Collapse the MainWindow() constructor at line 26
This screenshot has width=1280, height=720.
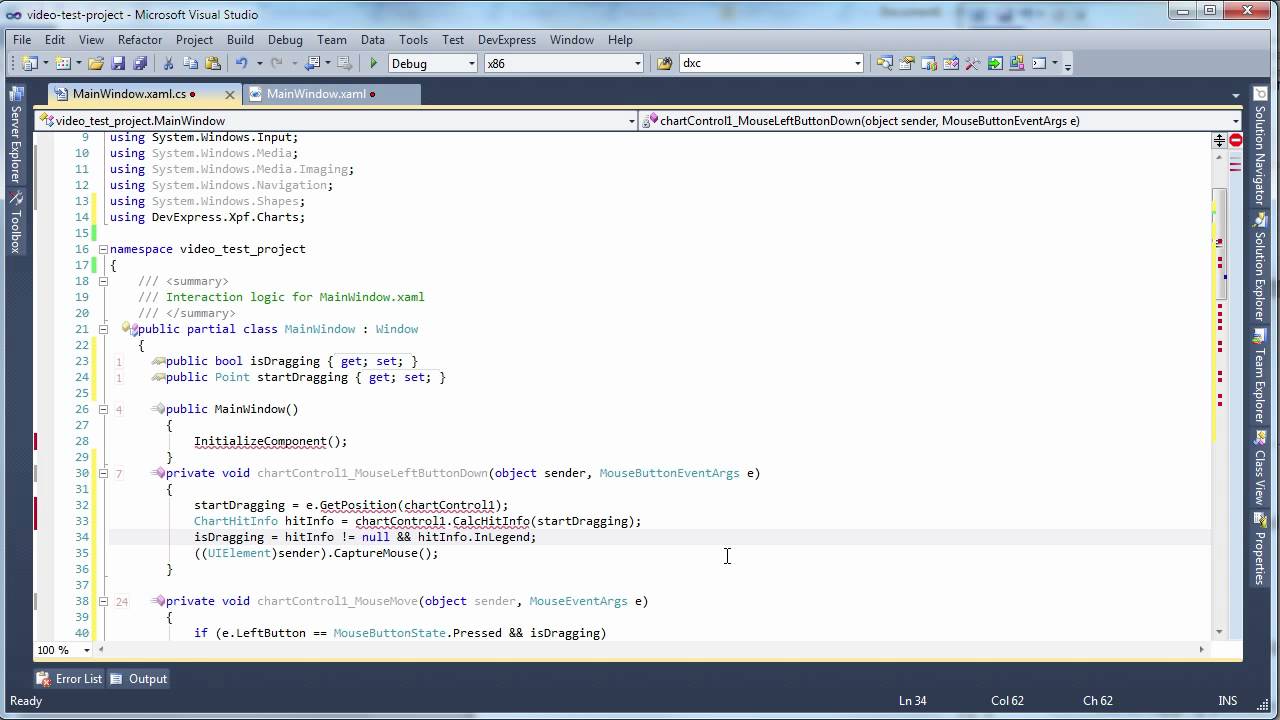pos(102,409)
